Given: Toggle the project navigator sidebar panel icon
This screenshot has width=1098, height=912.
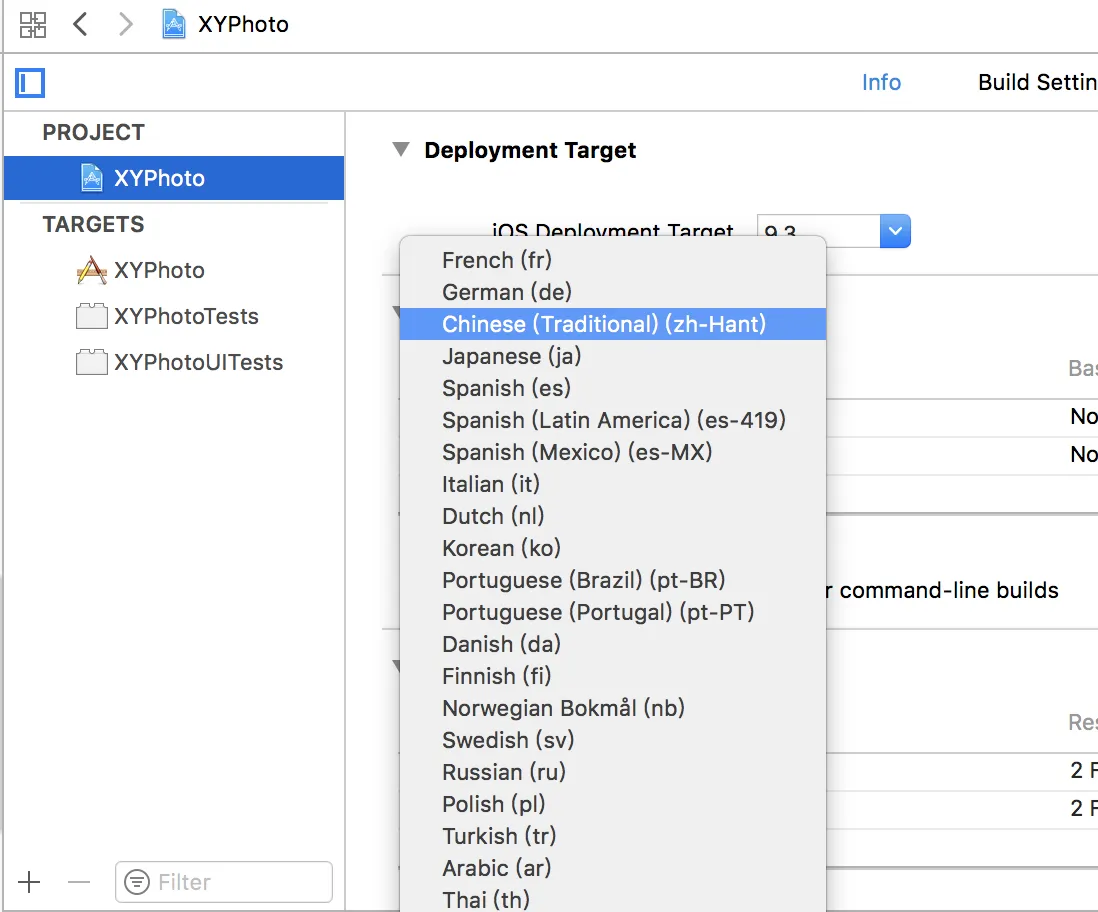Looking at the screenshot, I should coord(30,82).
